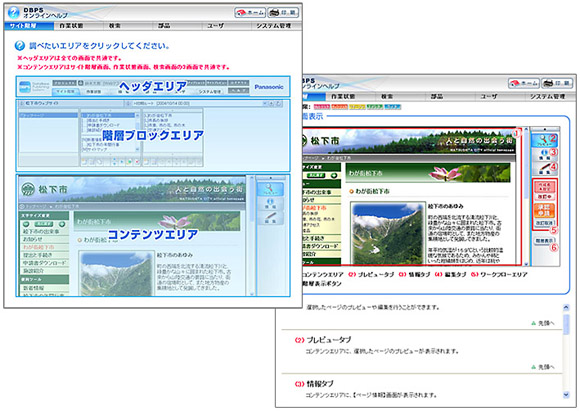Viewport: 580px width, 411px height.
Task: Click the pink status label in the rear window
Action: point(321,107)
